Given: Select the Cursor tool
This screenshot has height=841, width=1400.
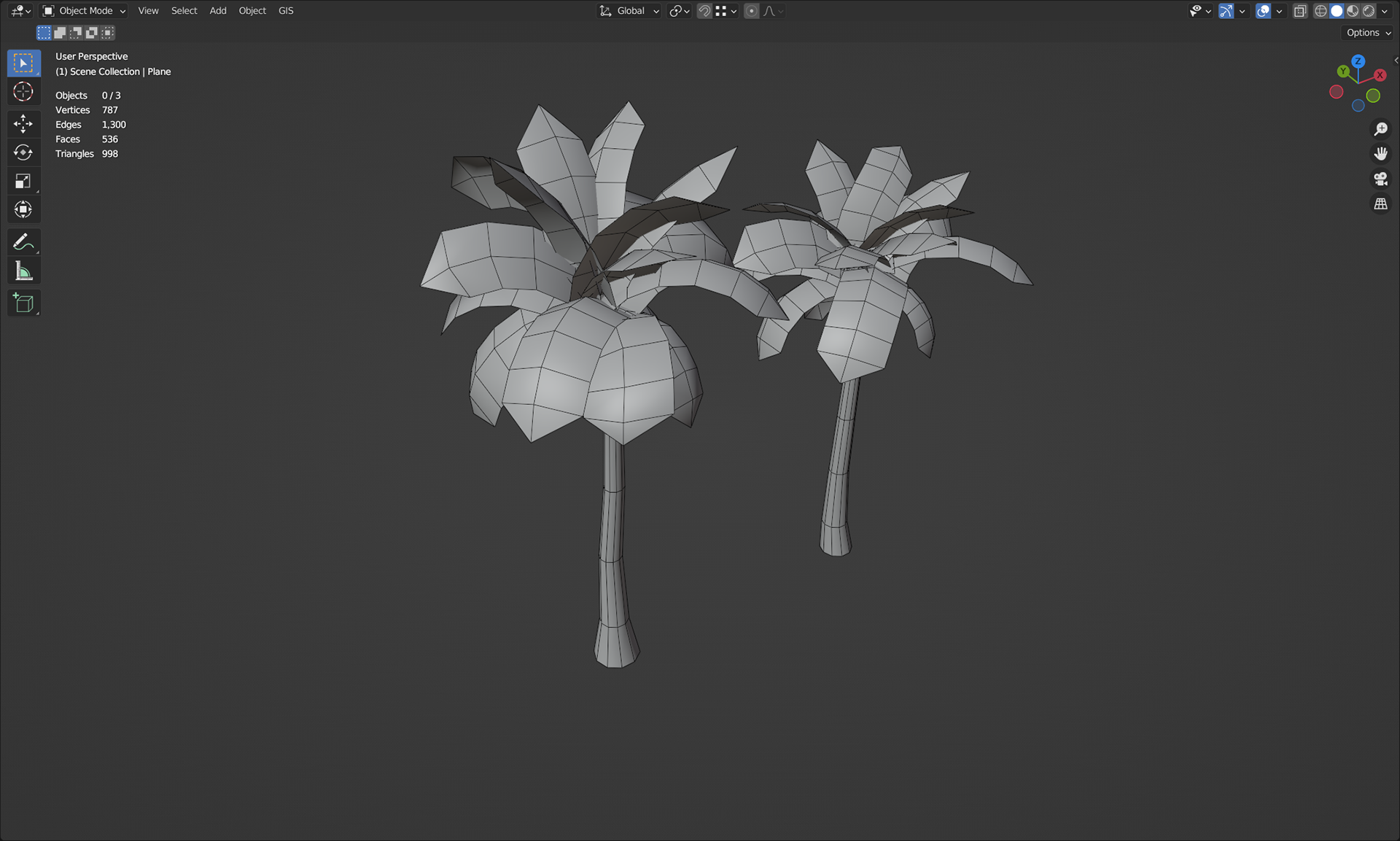Looking at the screenshot, I should coord(23,92).
